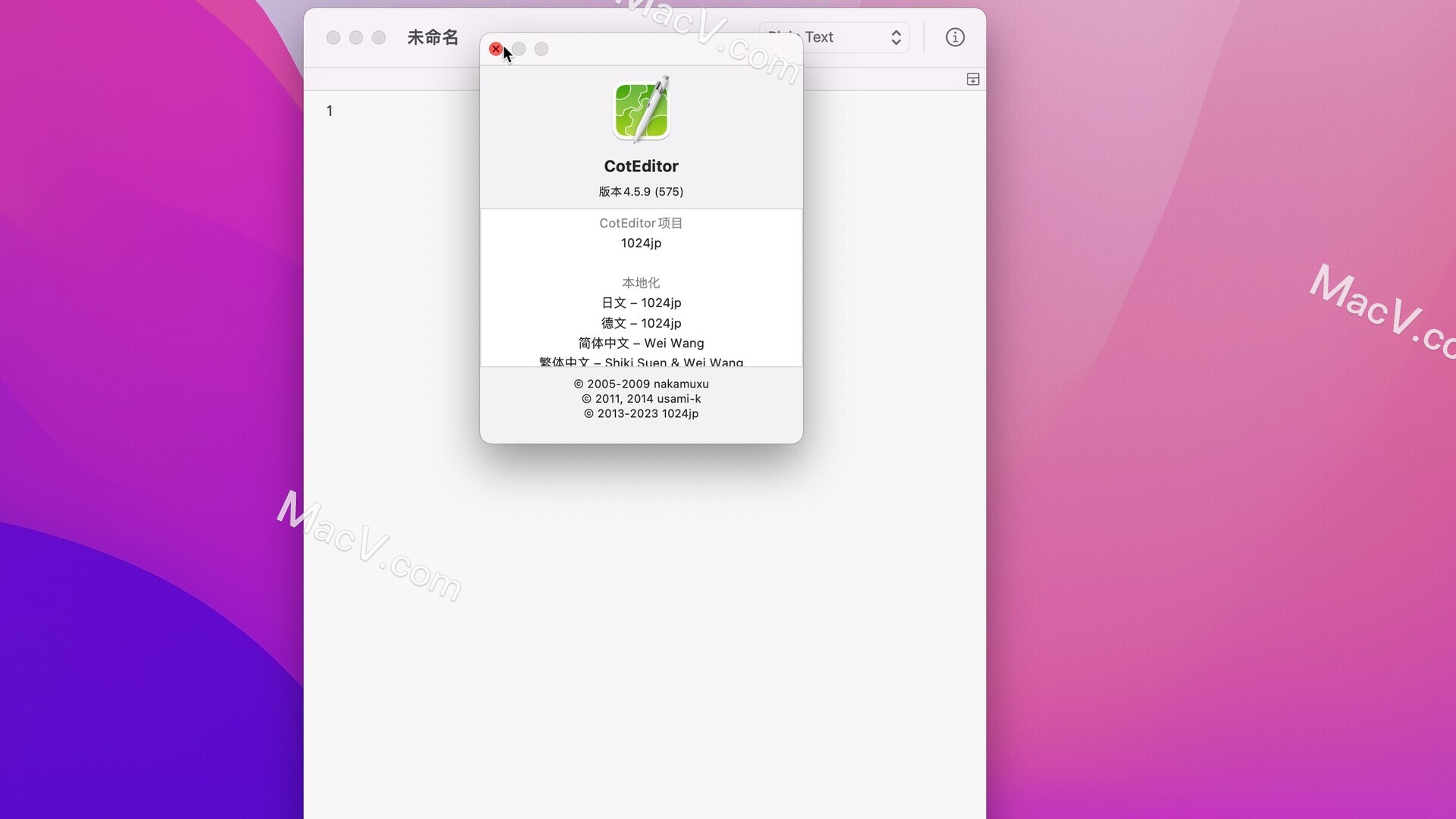Click the 日文 – 1024jp credit line
This screenshot has height=819, width=1456.
coord(642,303)
